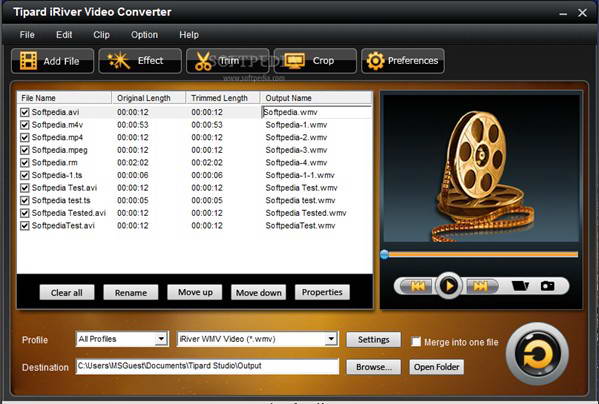599x404 pixels.
Task: Click the Destination path field
Action: click(207, 366)
